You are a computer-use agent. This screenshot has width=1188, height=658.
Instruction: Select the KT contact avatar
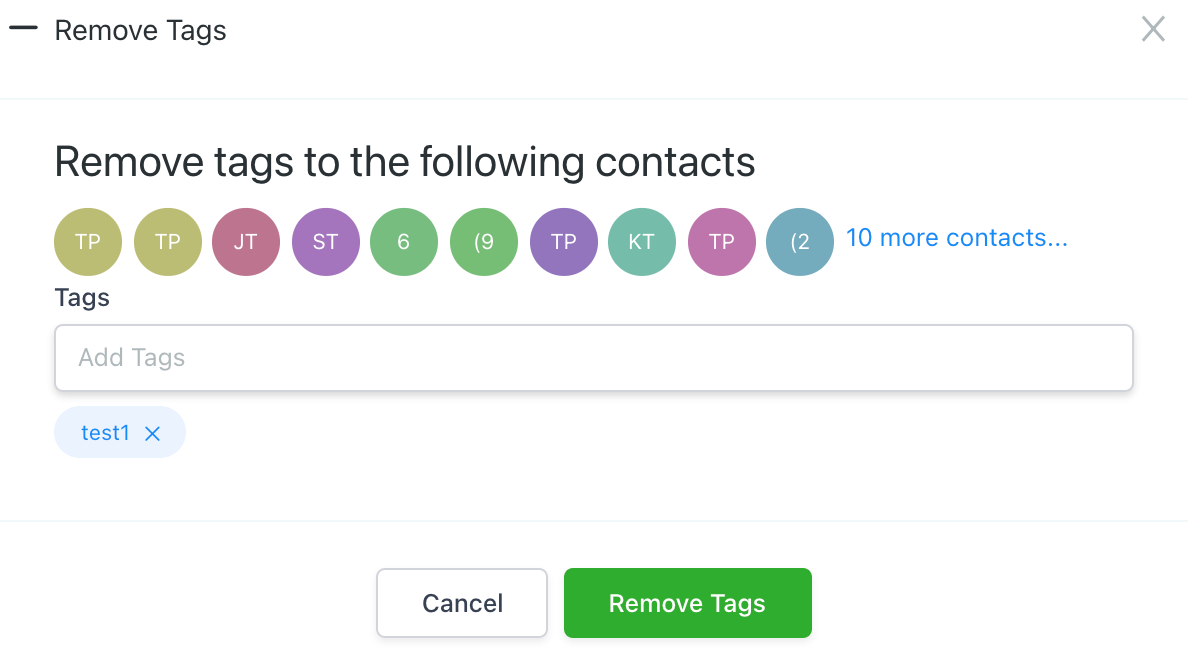click(x=642, y=242)
